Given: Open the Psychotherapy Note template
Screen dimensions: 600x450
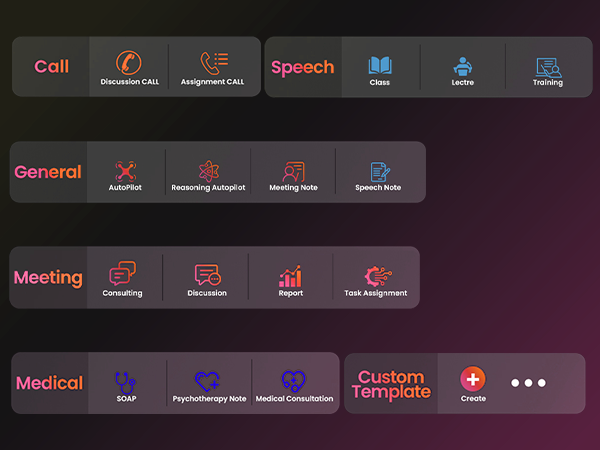Looking at the screenshot, I should tap(208, 381).
